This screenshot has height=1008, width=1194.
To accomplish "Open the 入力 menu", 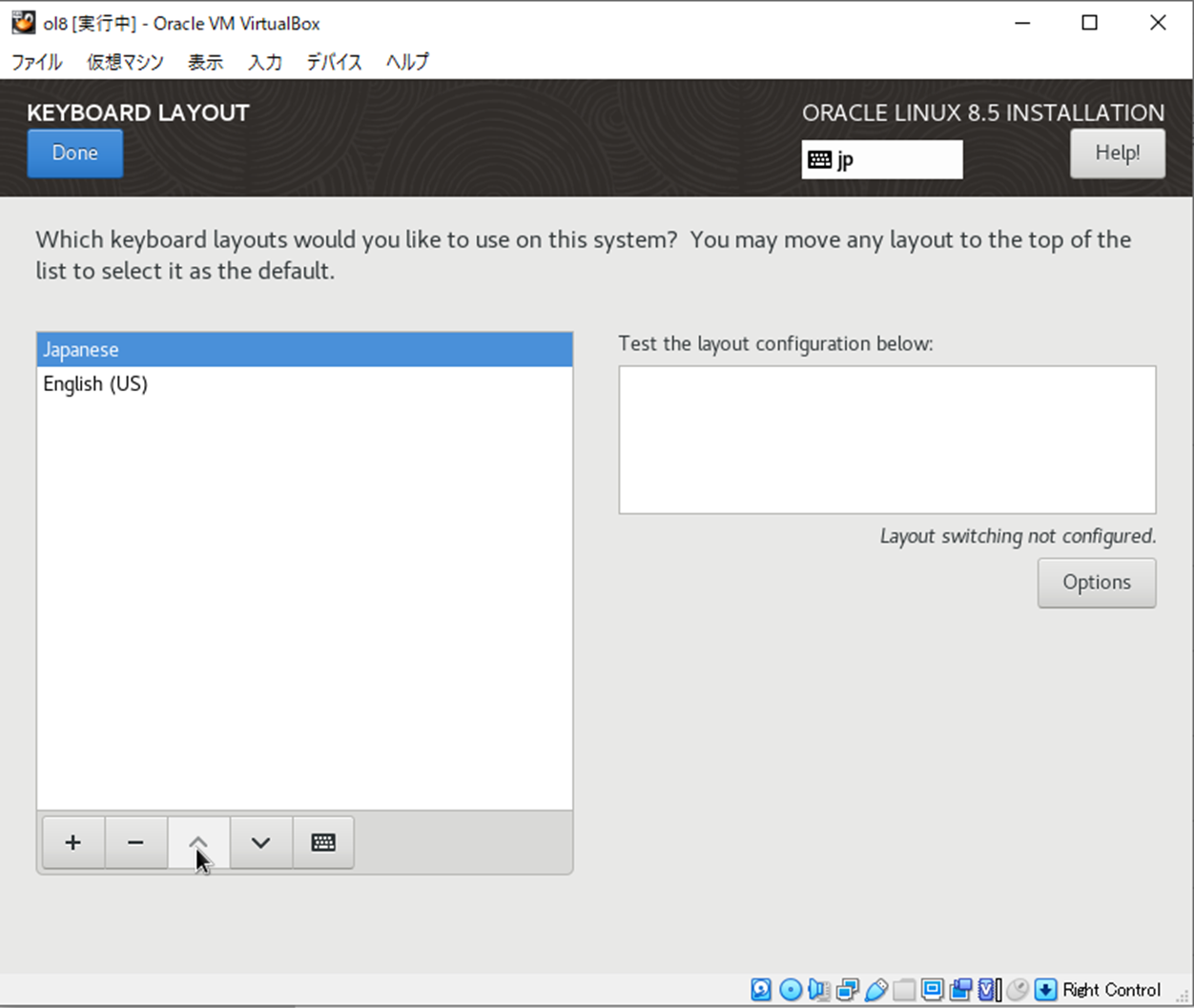I will click(264, 62).
